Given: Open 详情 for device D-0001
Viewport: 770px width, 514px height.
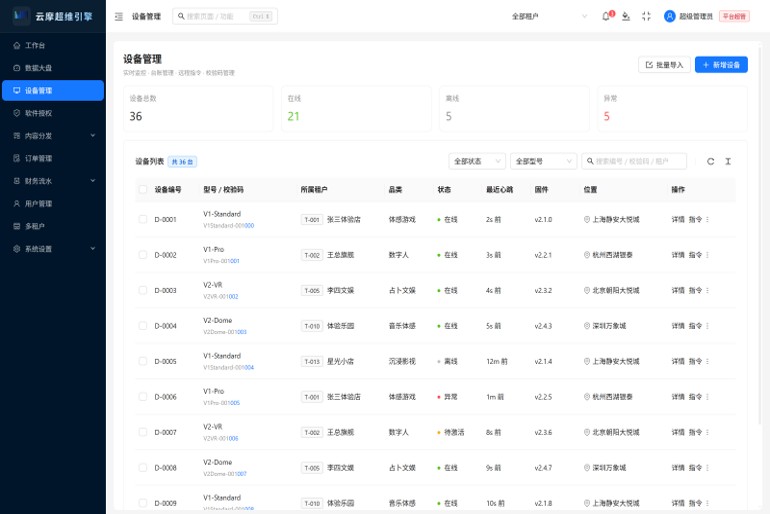Looking at the screenshot, I should click(678, 219).
